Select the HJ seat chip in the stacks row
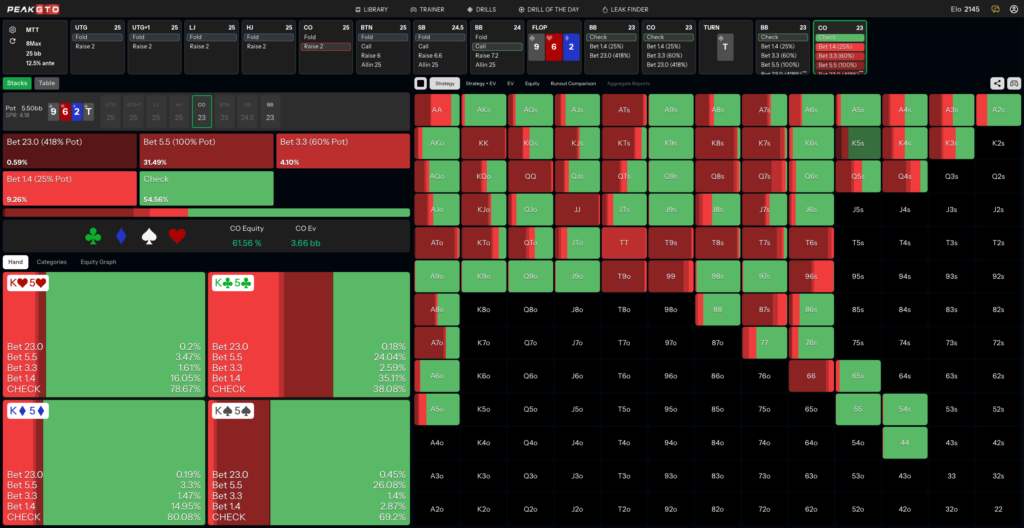 click(x=178, y=112)
